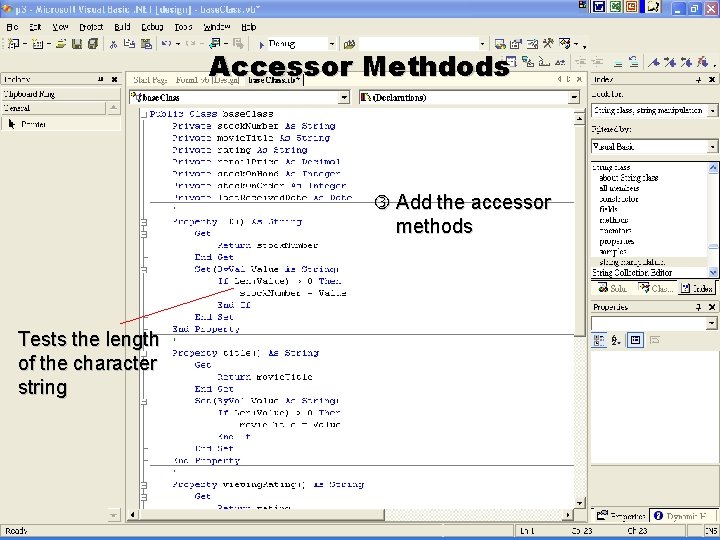Click the Clear Bookmarks icon

coord(702,62)
